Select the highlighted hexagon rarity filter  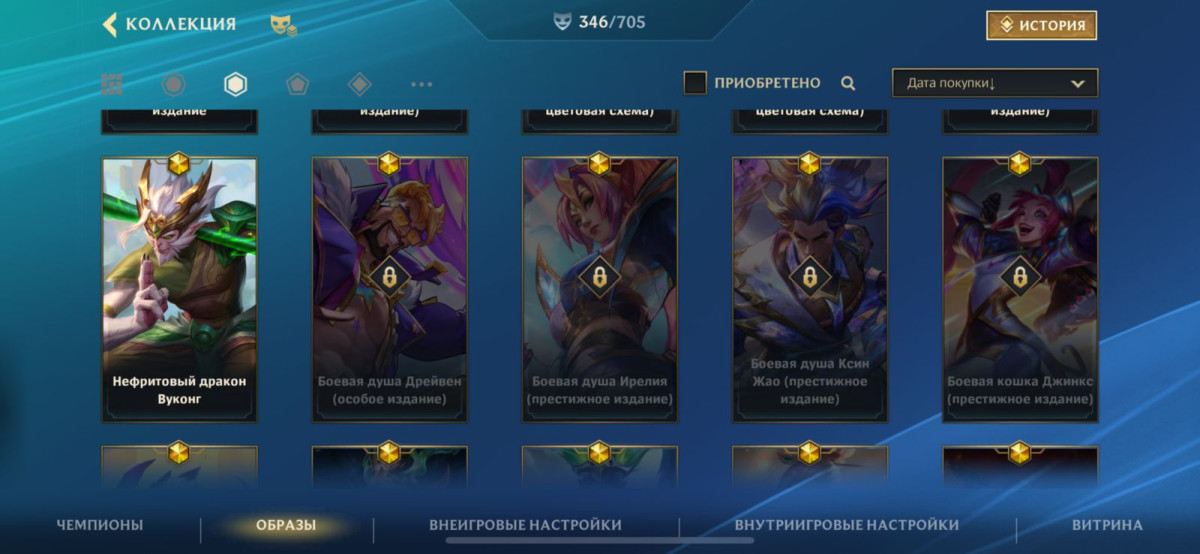[235, 84]
